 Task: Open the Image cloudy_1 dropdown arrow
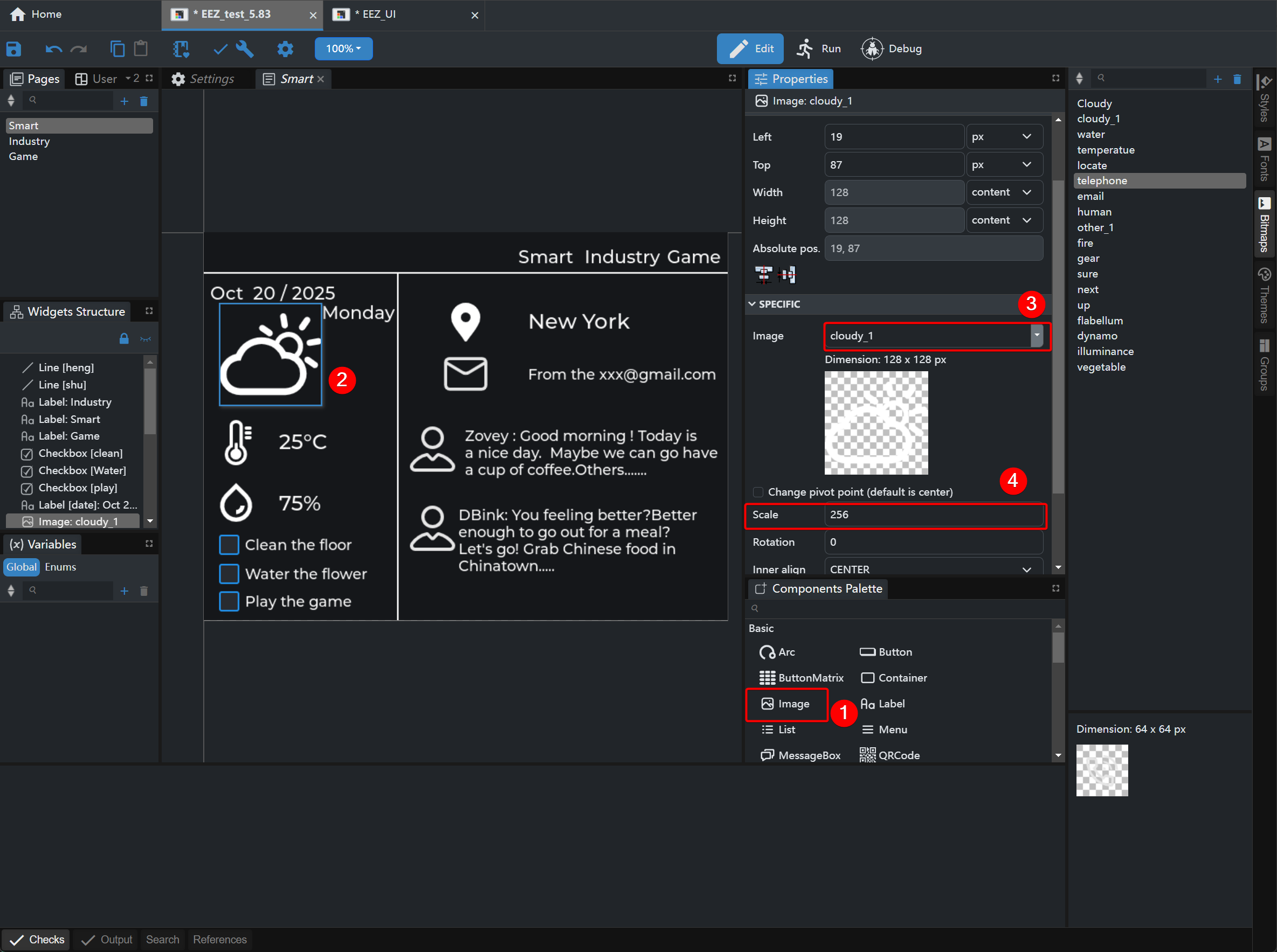[1036, 336]
